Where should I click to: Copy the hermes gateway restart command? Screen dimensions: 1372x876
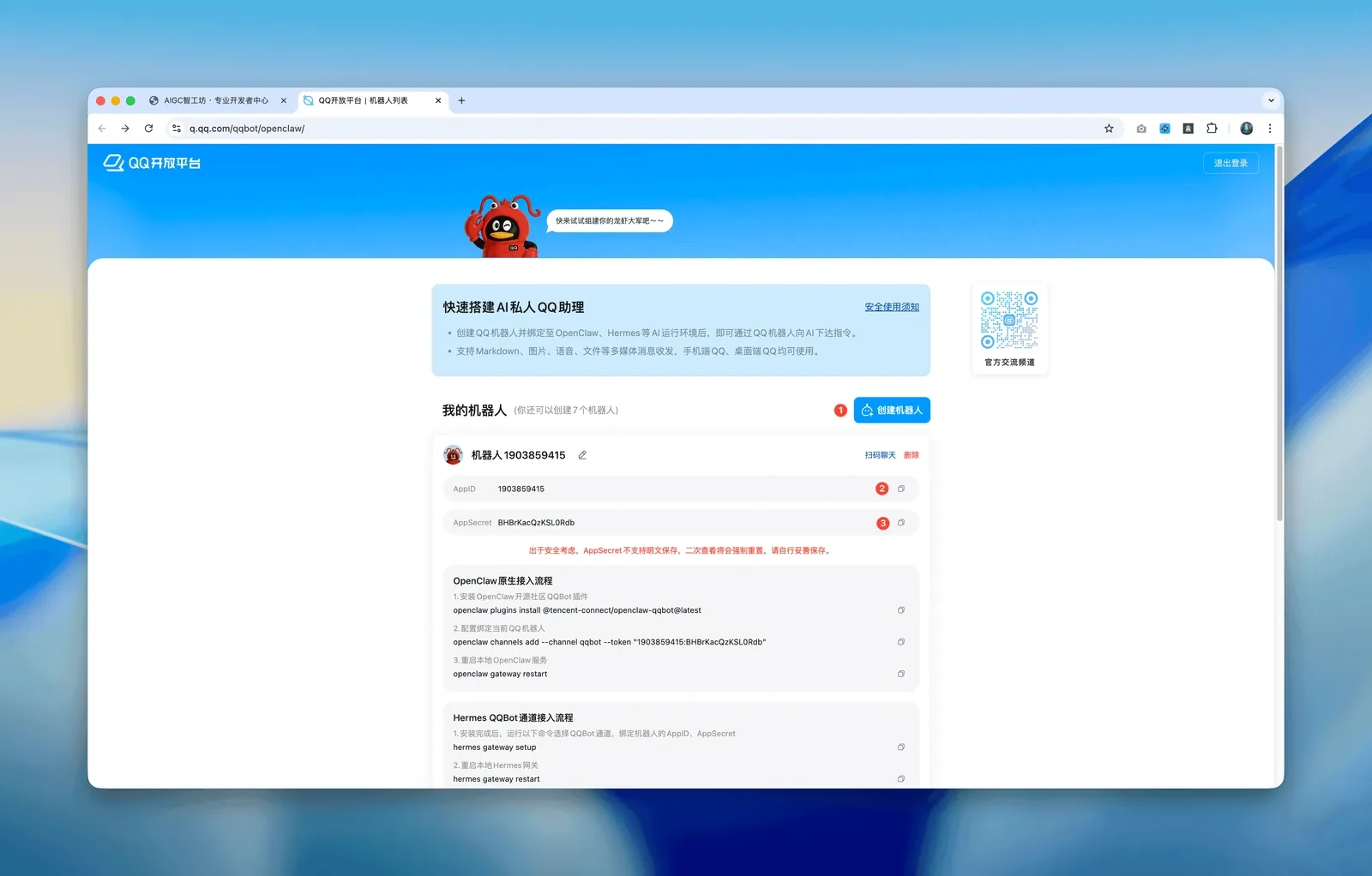click(x=901, y=779)
